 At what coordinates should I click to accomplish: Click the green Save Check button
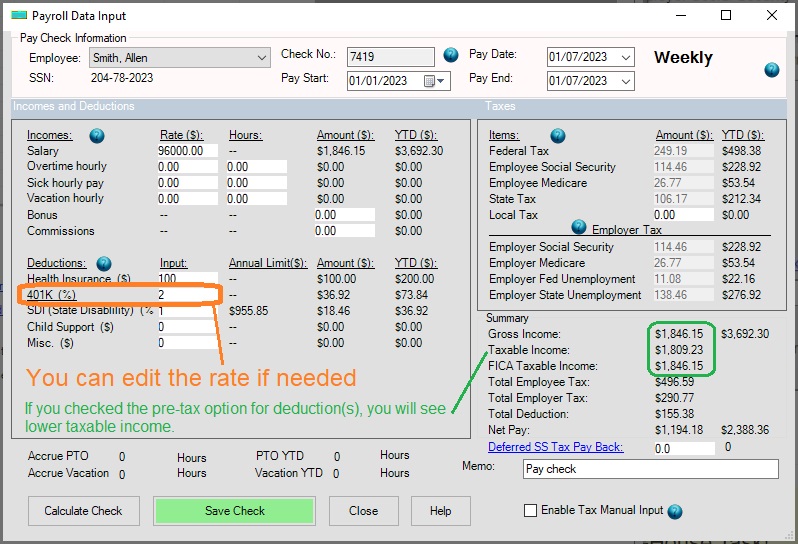point(235,511)
